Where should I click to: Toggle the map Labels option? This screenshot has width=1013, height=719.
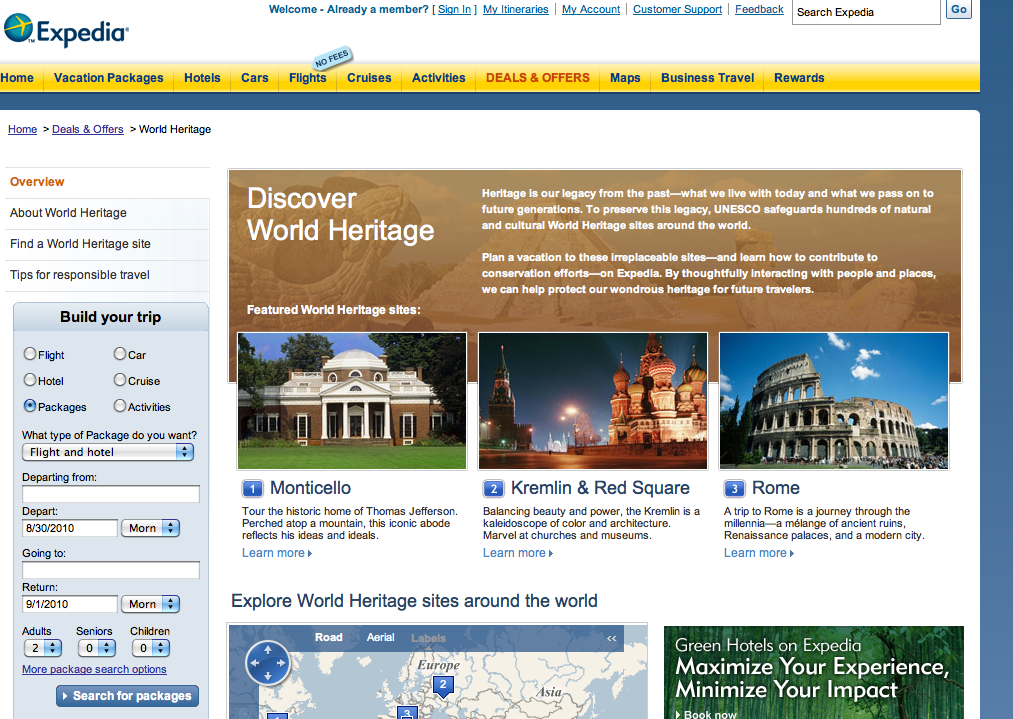[x=428, y=638]
